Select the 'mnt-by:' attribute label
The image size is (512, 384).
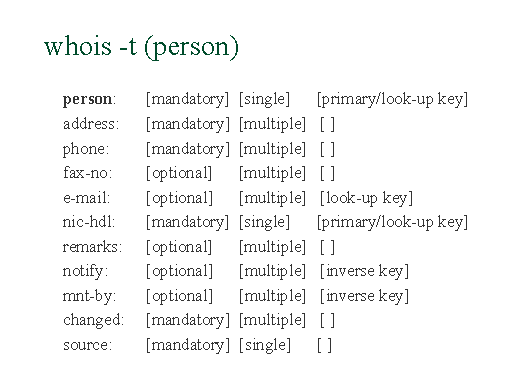(89, 296)
